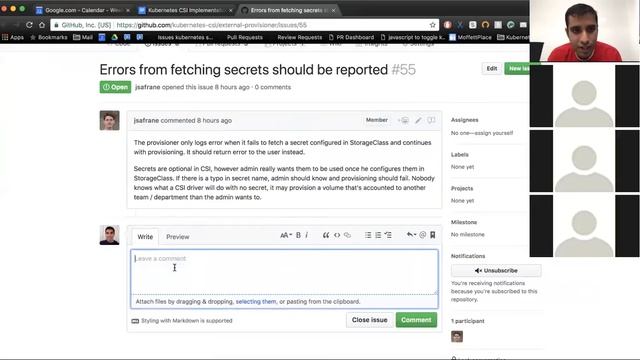Edit jsafrane's comment using pencil icon
The width and height of the screenshot is (640, 360).
point(418,120)
